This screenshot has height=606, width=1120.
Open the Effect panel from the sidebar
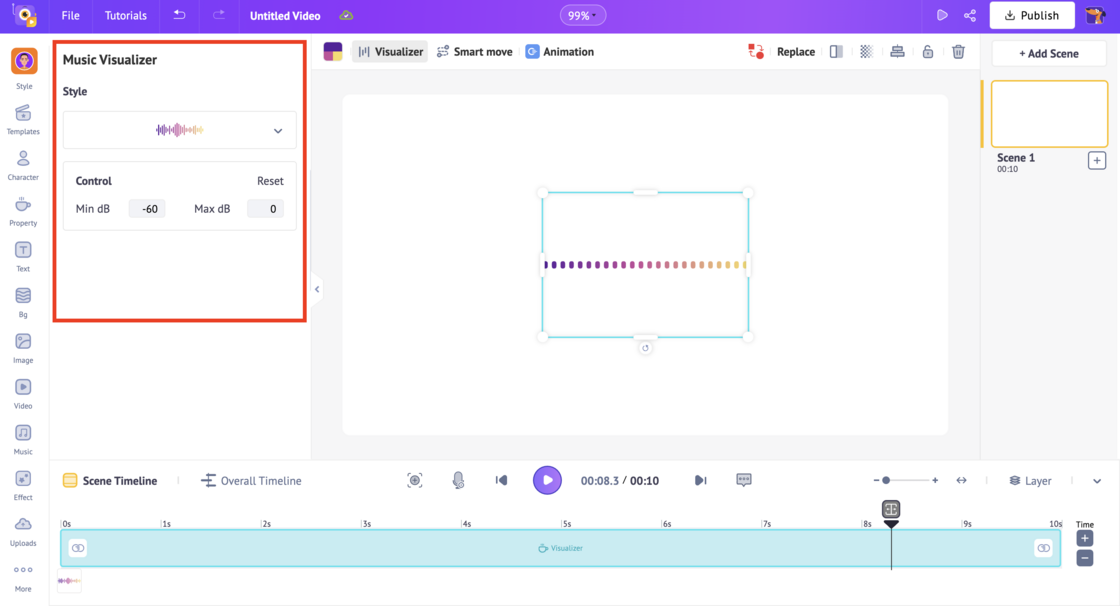coord(22,482)
